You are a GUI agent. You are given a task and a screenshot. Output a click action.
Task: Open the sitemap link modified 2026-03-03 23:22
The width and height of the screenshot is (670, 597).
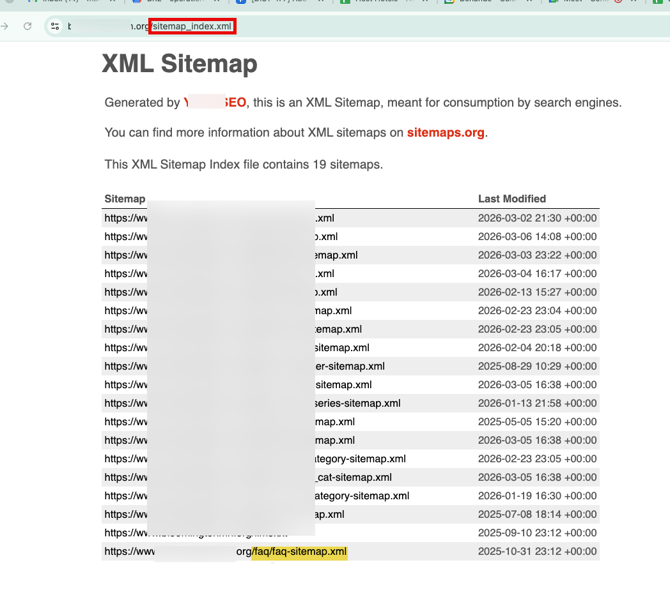point(230,255)
